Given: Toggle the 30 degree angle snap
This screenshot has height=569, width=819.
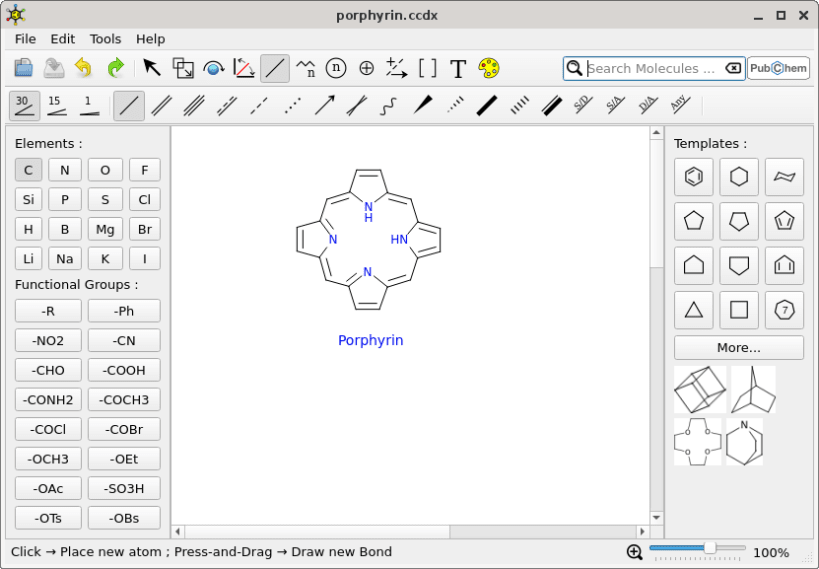Looking at the screenshot, I should (24, 105).
